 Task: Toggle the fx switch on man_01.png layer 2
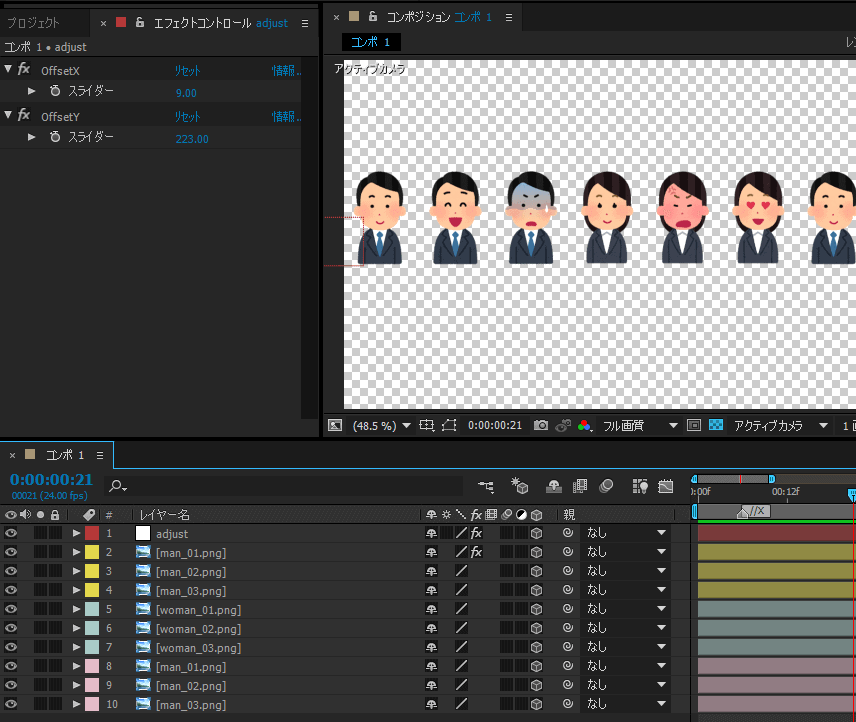click(x=477, y=552)
